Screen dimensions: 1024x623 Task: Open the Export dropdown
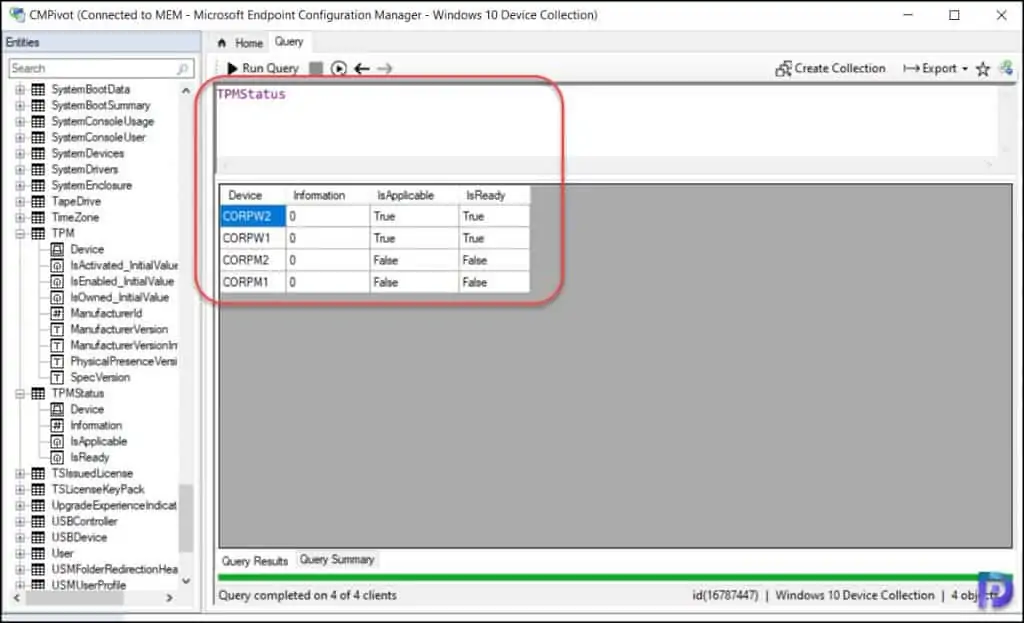click(x=935, y=68)
